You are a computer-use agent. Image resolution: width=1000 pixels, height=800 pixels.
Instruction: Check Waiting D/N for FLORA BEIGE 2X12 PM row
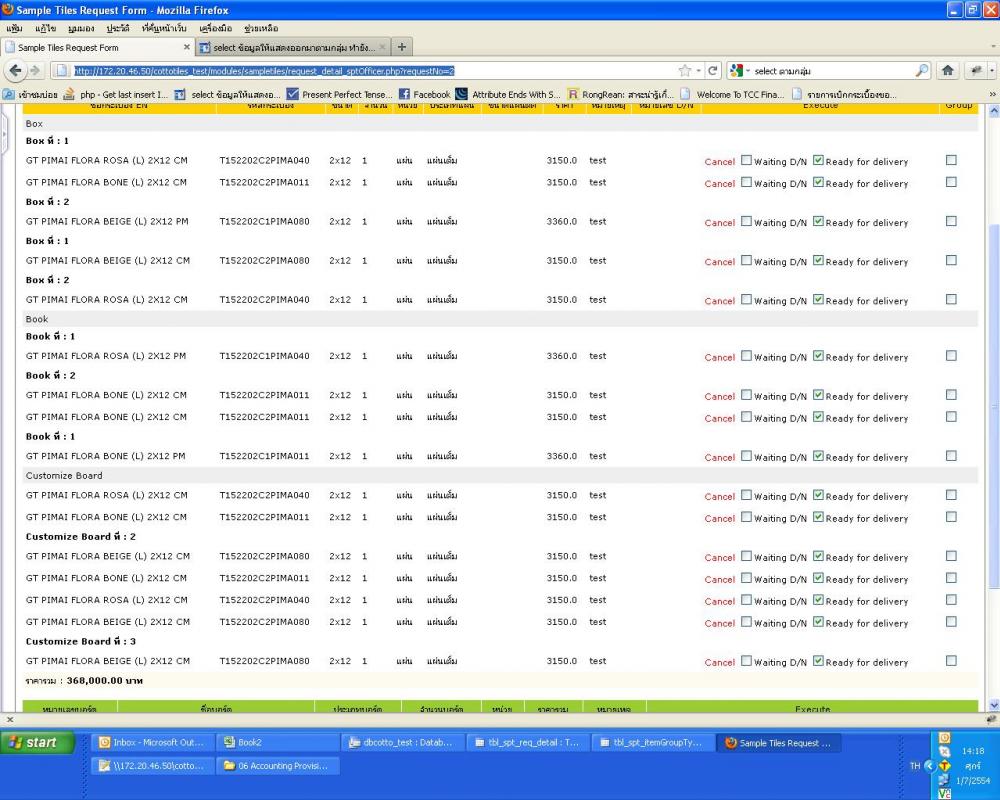746,221
